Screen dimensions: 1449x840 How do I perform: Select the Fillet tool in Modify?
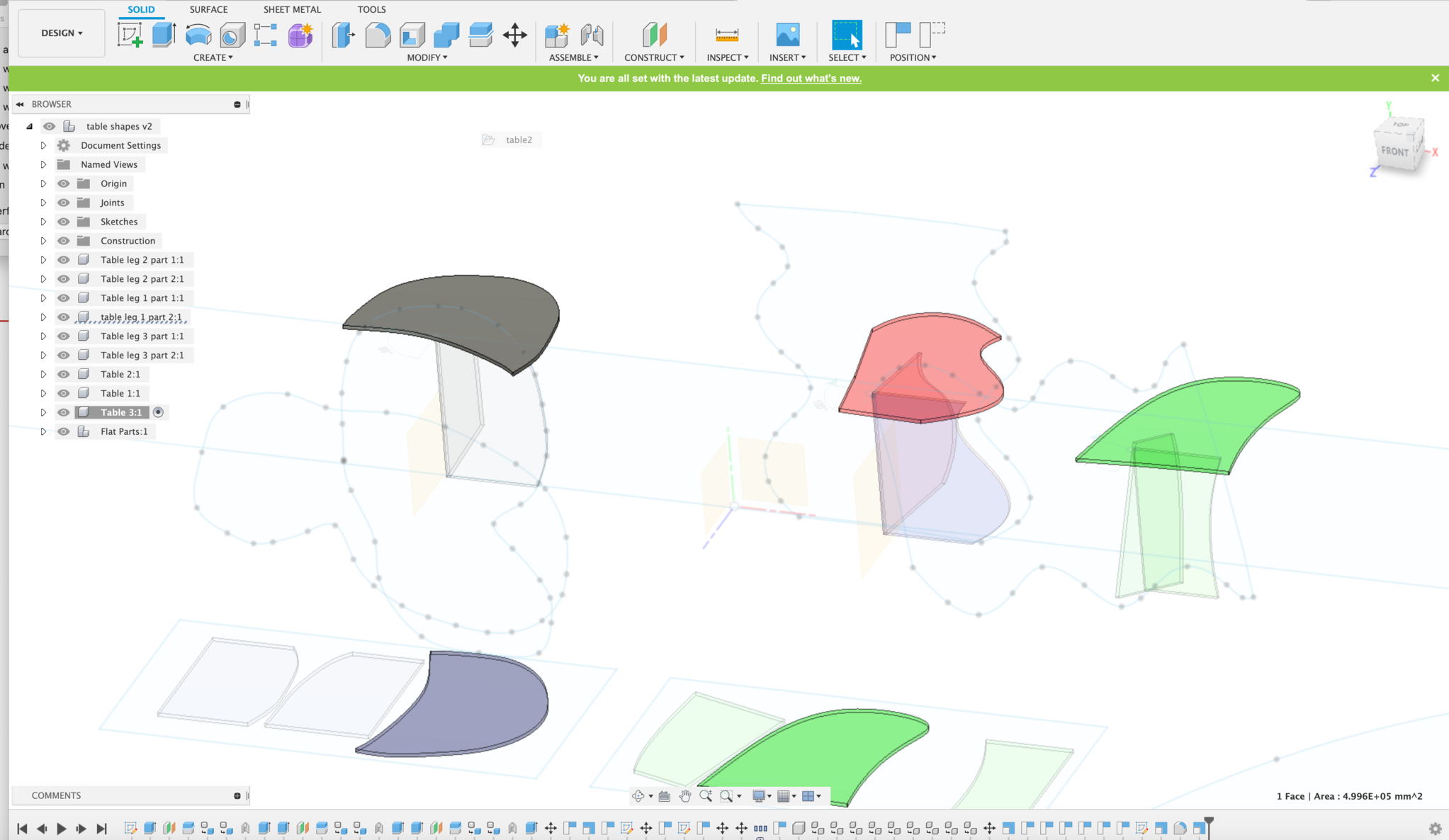[378, 35]
